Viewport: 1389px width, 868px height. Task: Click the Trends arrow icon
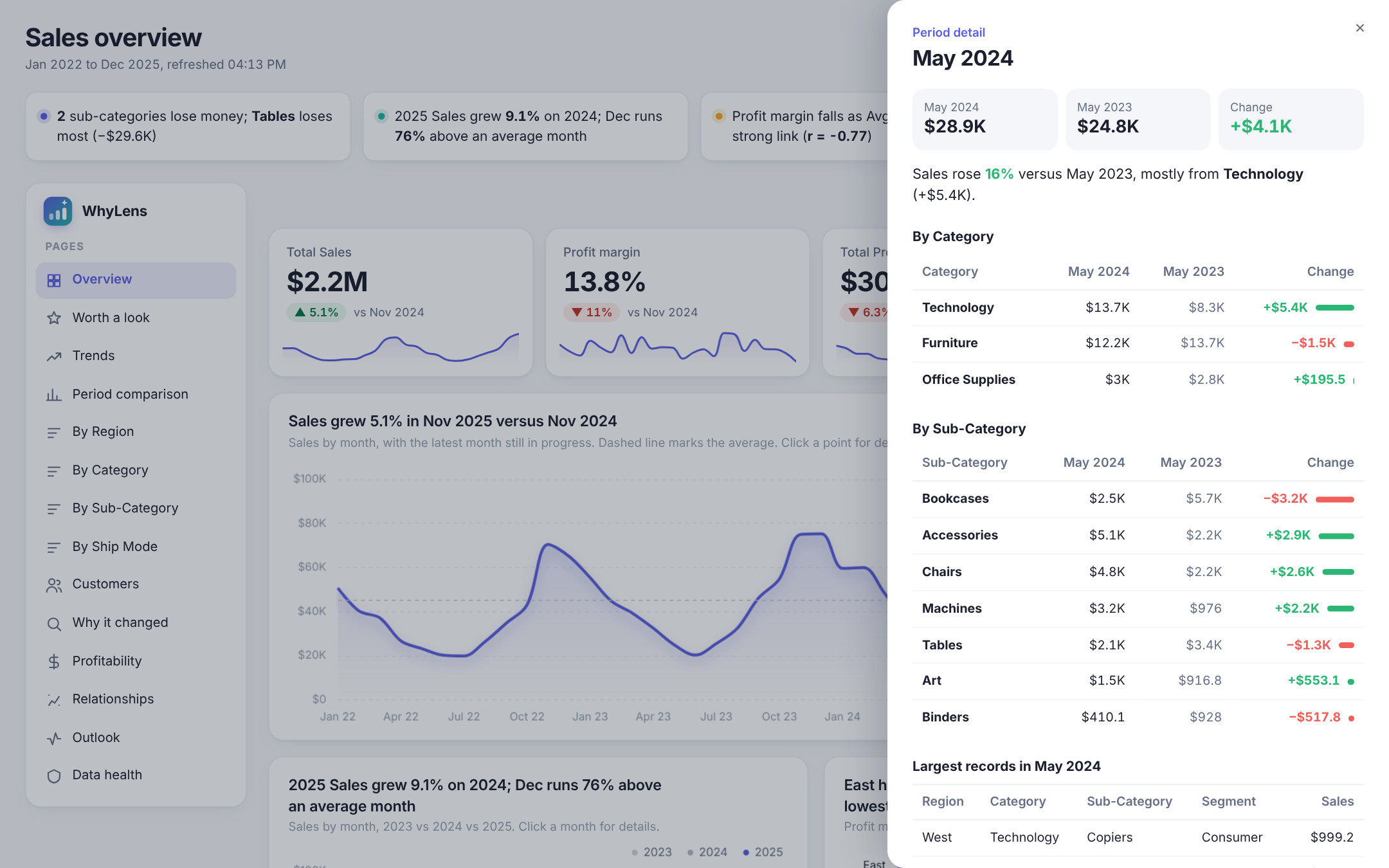pyautogui.click(x=54, y=356)
